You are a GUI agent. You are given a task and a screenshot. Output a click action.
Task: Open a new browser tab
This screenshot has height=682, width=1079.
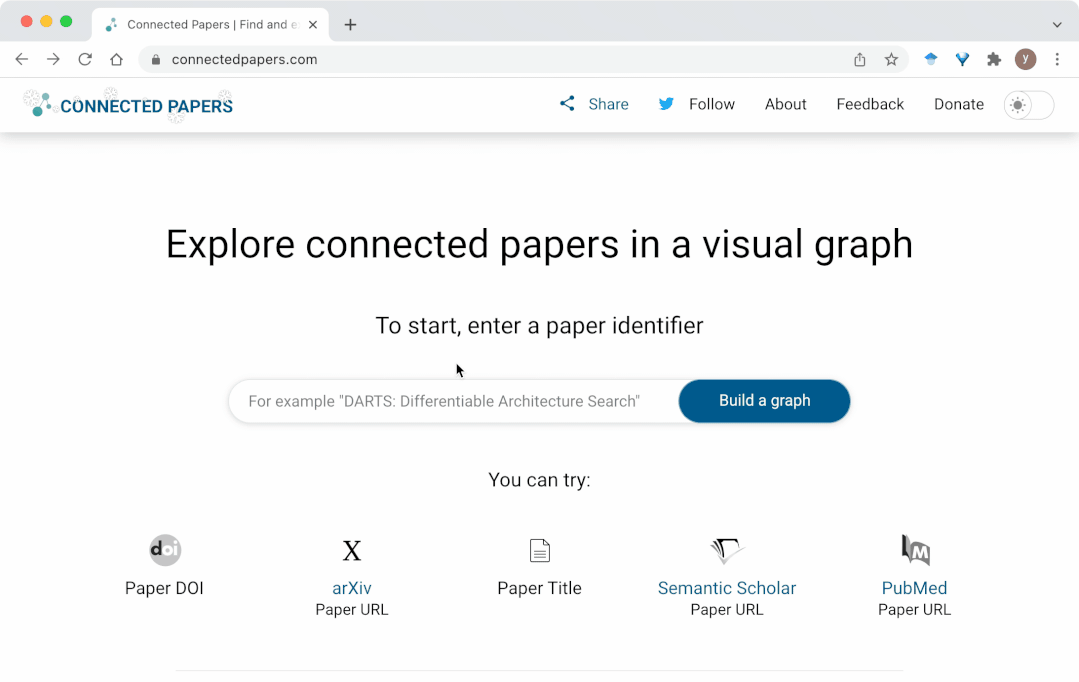tap(350, 25)
